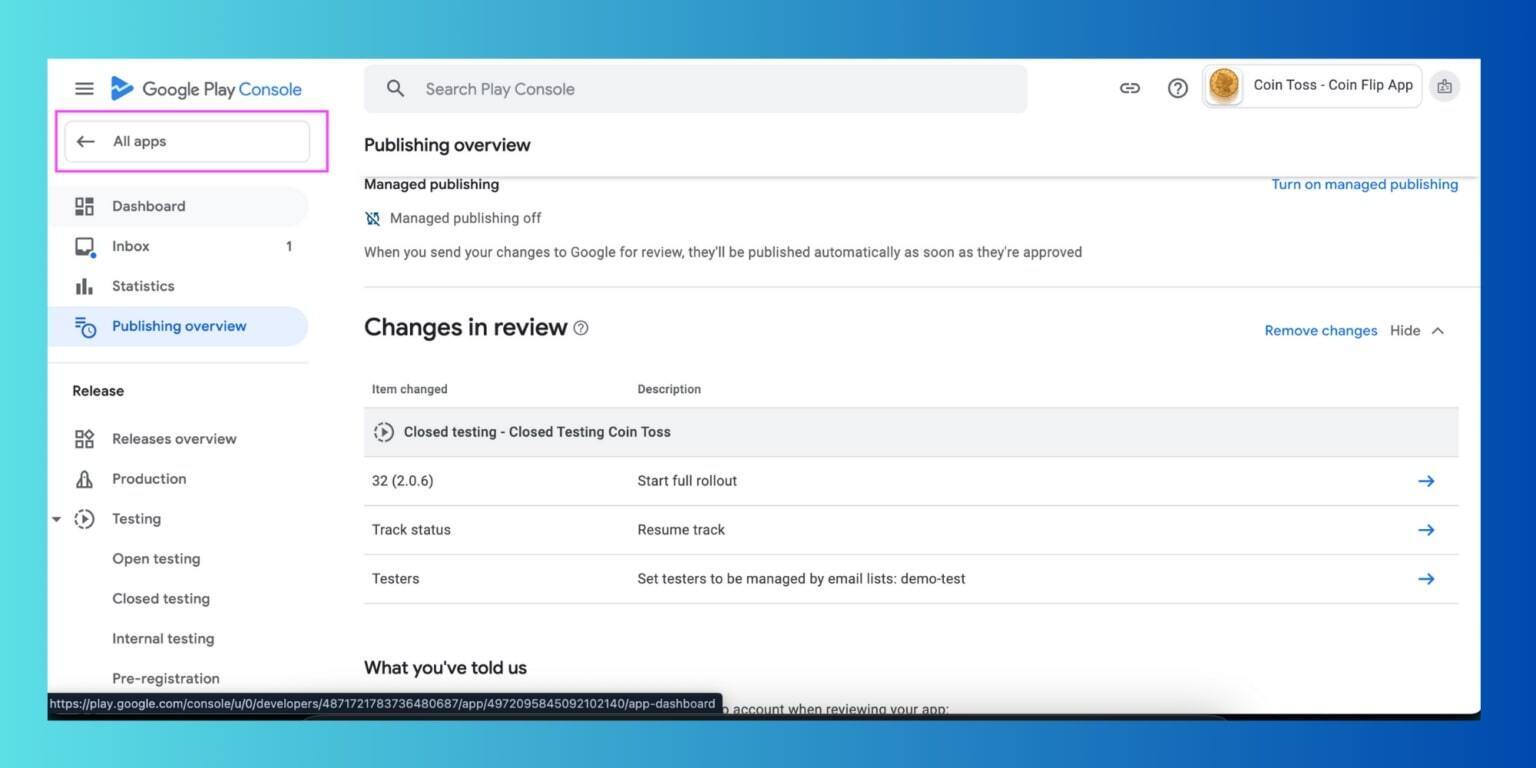Viewport: 1536px width, 768px height.
Task: Click the Coin Toss app coin icon
Action: click(x=1224, y=86)
